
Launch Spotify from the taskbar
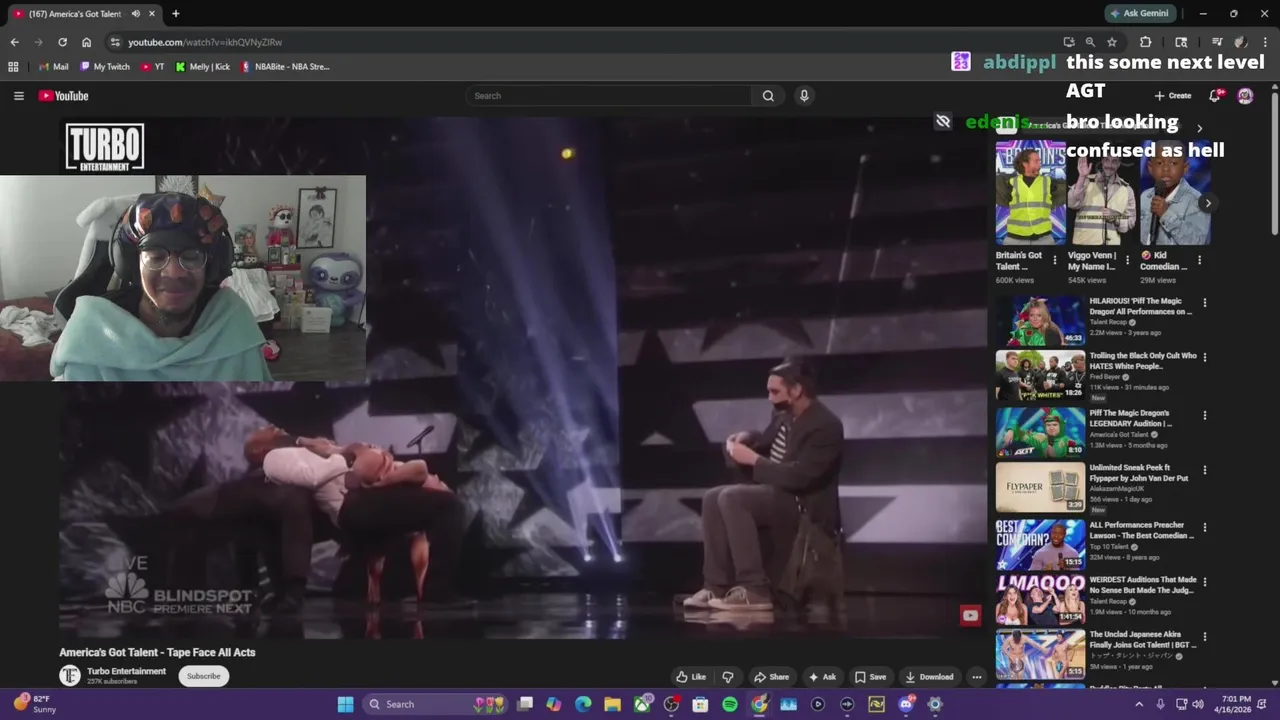tap(730, 704)
